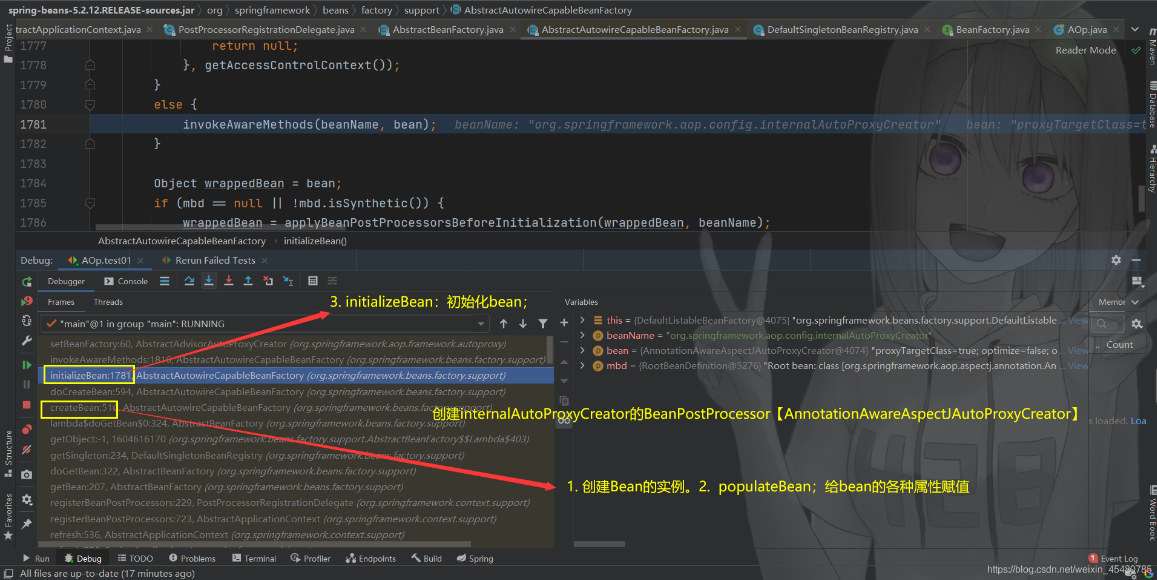Select the Rerun Failed Tests debug tab
Screen dimensions: 1157x580
coord(215,260)
